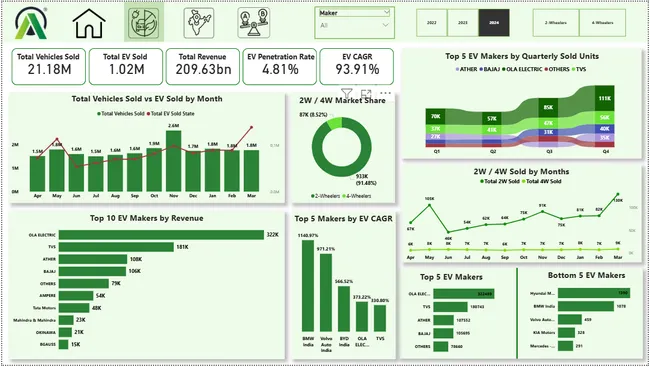This screenshot has height=367, width=650.
Task: Select the BYD India 566.52% column
Action: point(344,309)
